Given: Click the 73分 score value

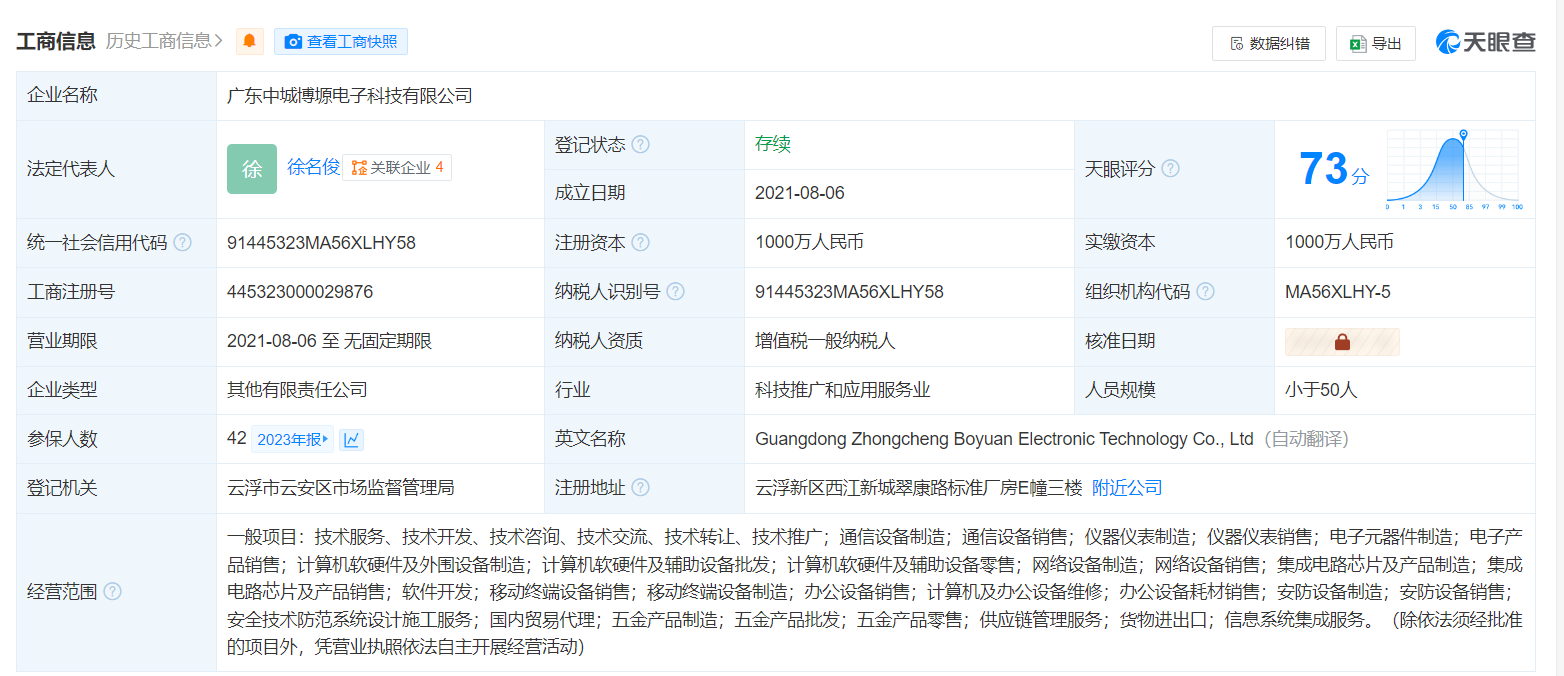Looking at the screenshot, I should (x=1334, y=169).
